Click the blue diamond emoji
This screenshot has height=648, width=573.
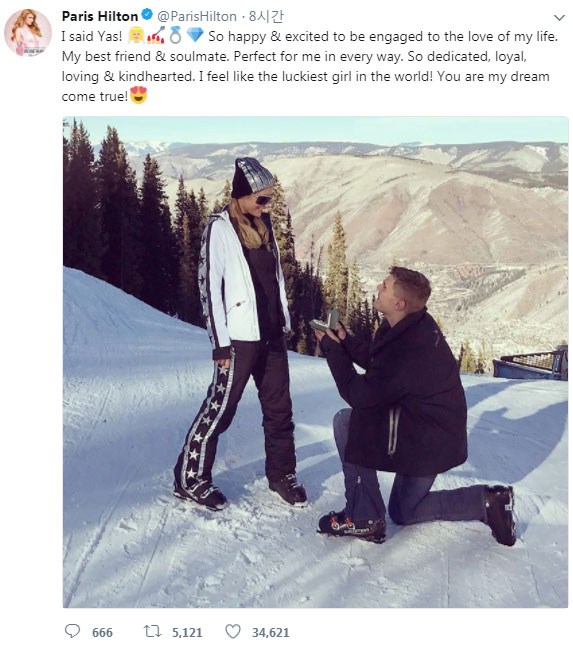coord(195,36)
